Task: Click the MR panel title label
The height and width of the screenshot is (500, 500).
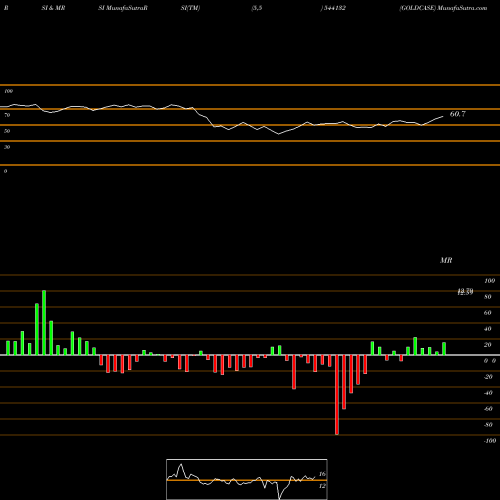Action: (x=446, y=260)
